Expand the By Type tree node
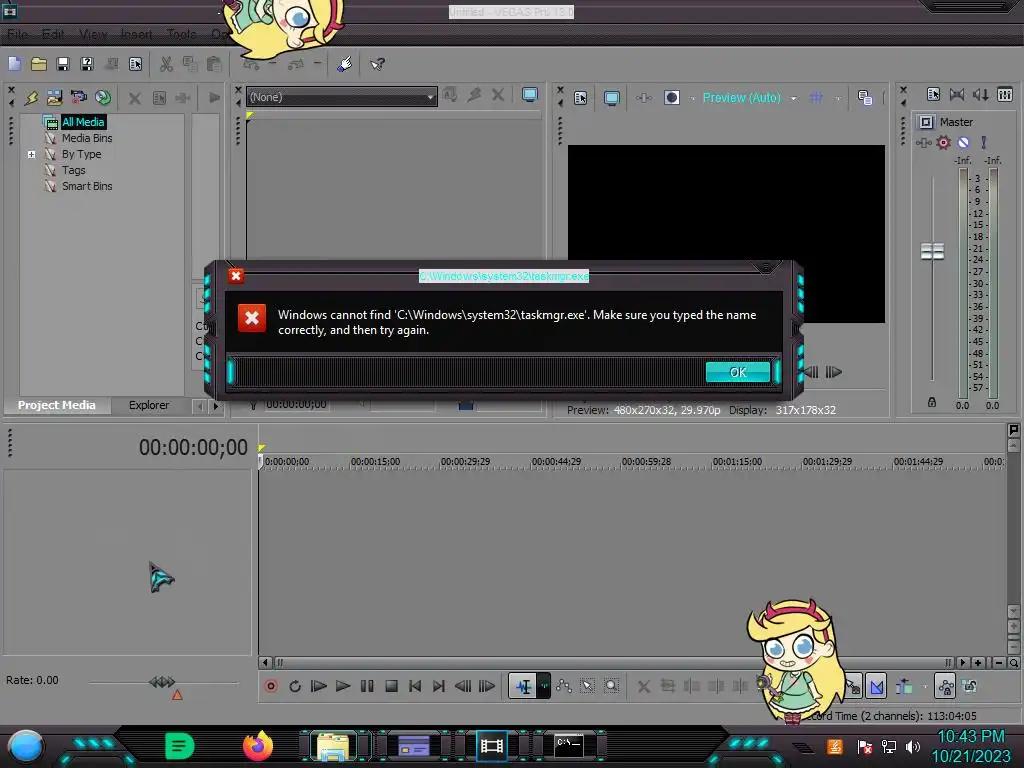 point(31,154)
